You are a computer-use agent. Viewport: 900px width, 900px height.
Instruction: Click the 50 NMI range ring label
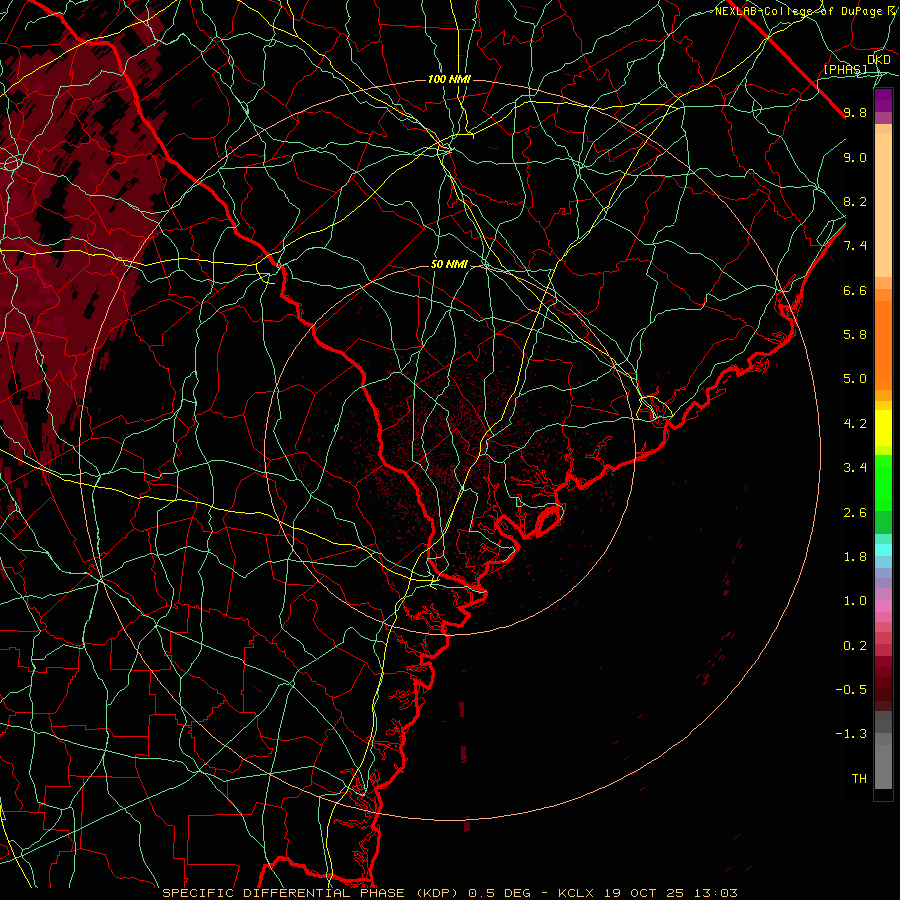449,265
